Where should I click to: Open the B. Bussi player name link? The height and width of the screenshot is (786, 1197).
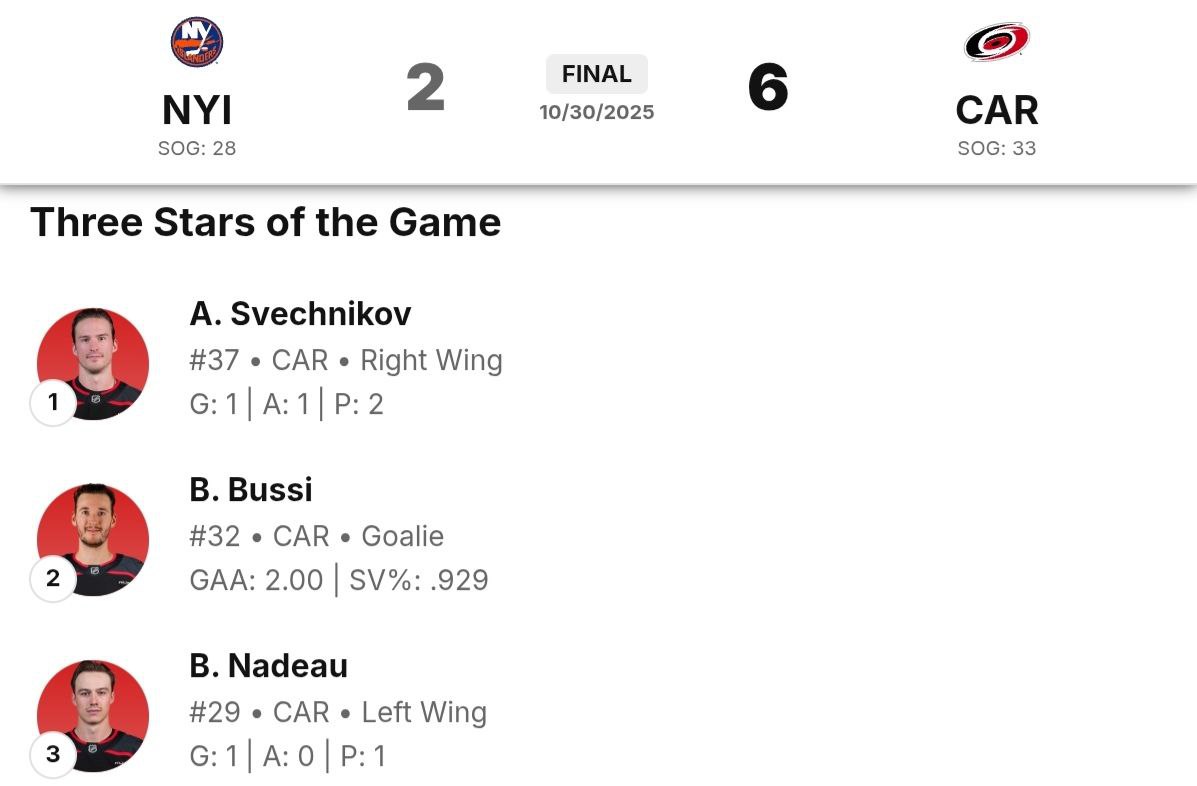(x=251, y=490)
